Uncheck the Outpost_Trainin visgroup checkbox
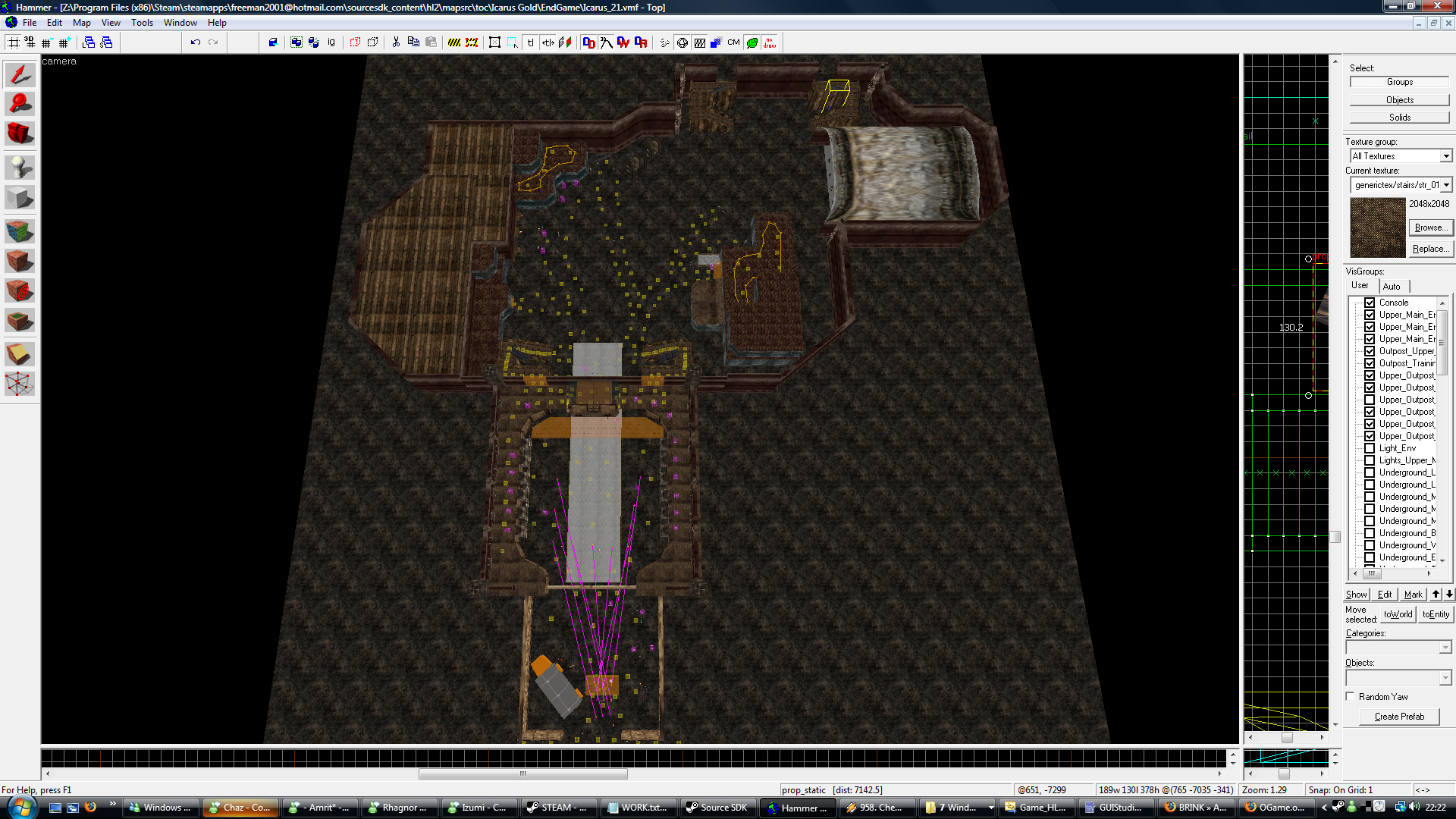Screen dimensions: 1456x819 [1370, 363]
